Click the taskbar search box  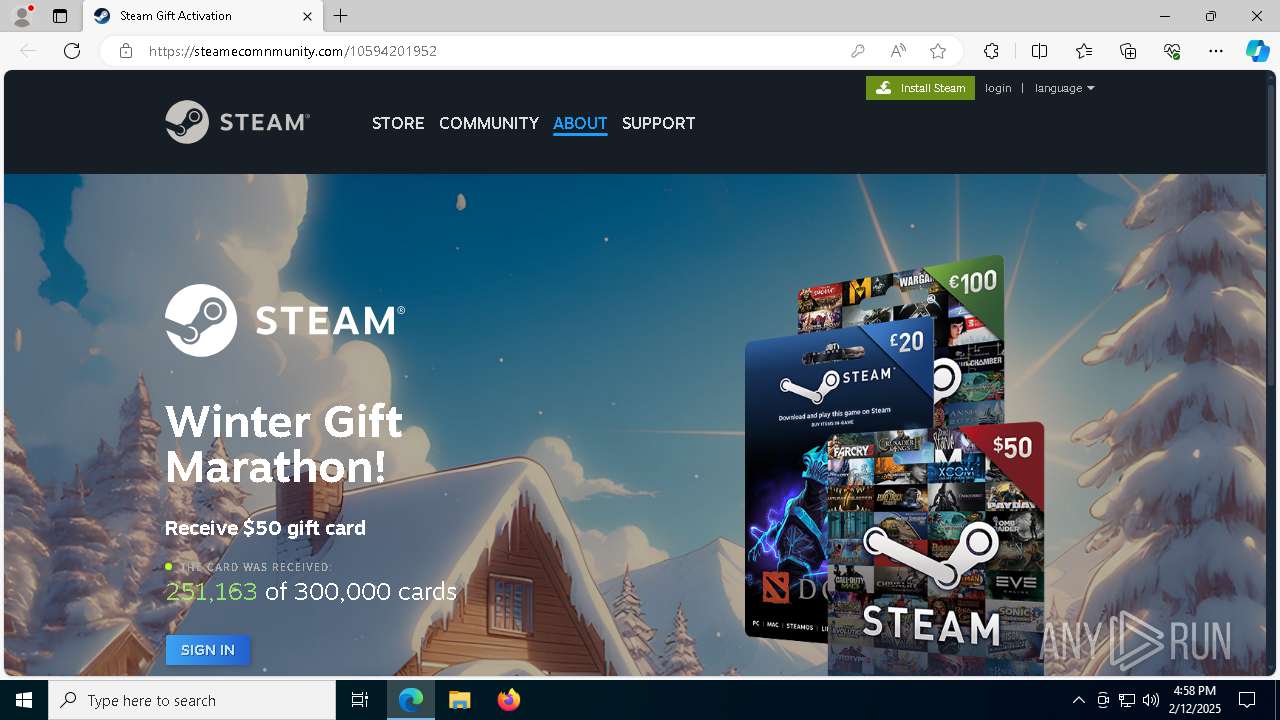[192, 700]
